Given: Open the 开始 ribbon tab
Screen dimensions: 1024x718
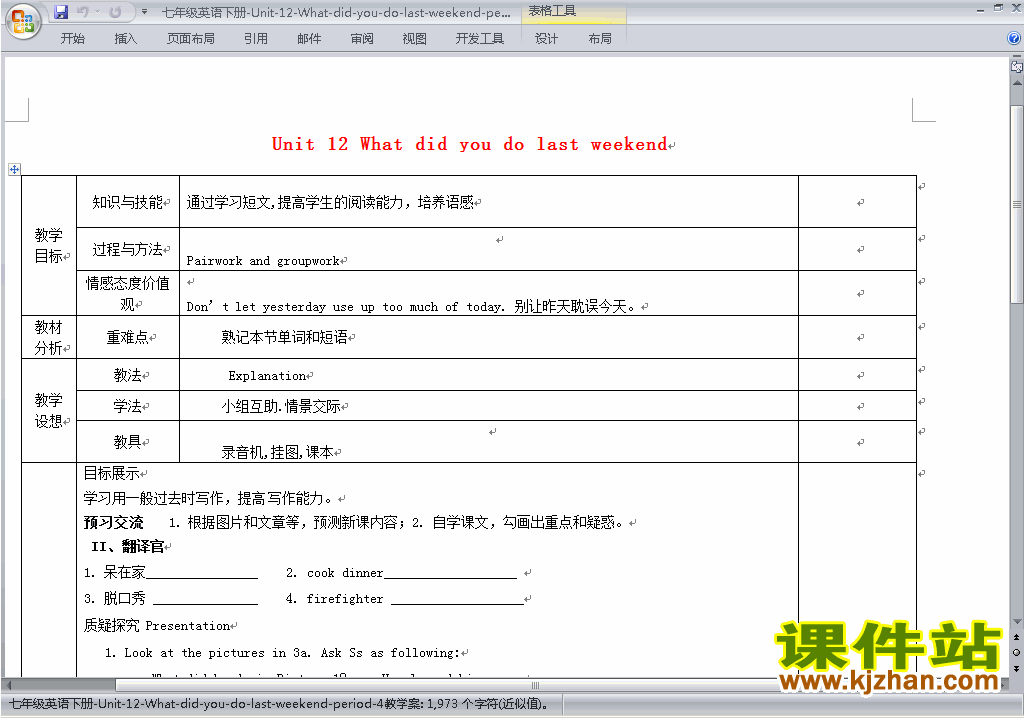Looking at the screenshot, I should (72, 39).
